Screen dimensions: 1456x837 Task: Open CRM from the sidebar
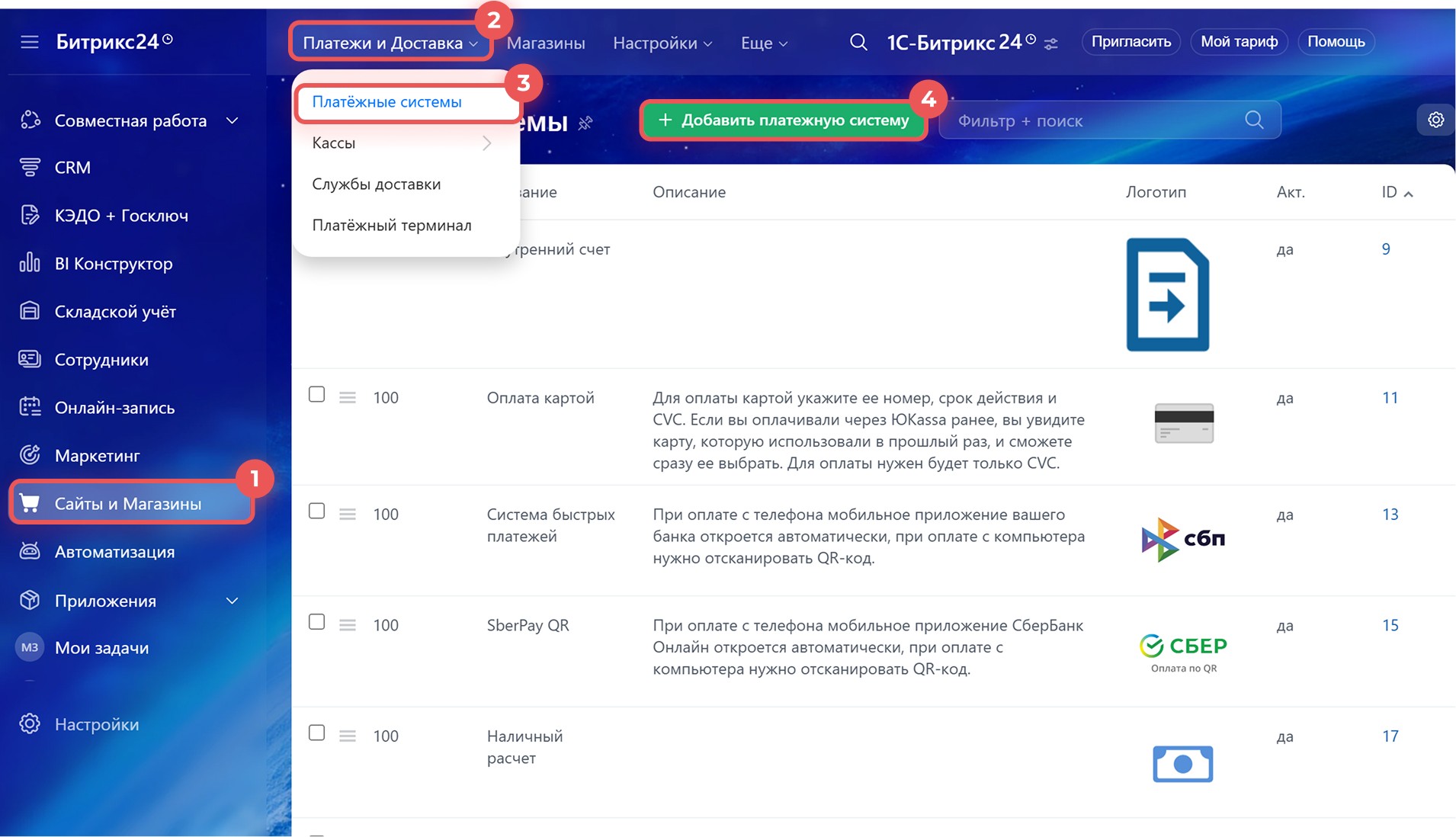pos(72,168)
